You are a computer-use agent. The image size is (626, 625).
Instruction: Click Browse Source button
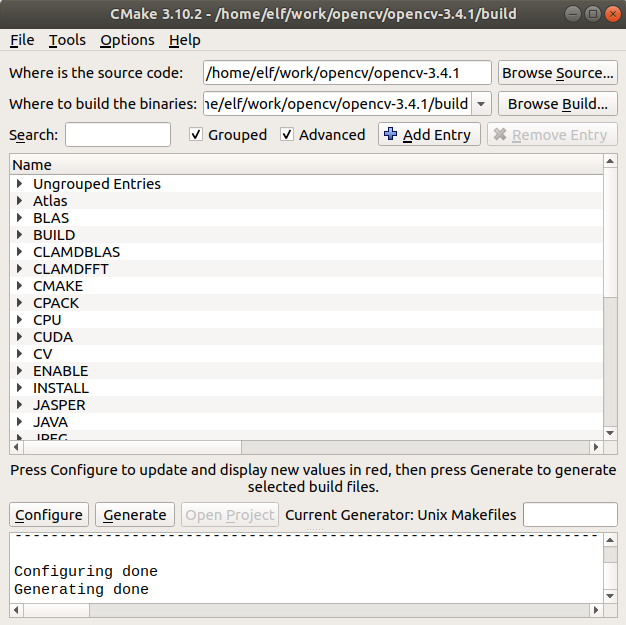tap(557, 73)
